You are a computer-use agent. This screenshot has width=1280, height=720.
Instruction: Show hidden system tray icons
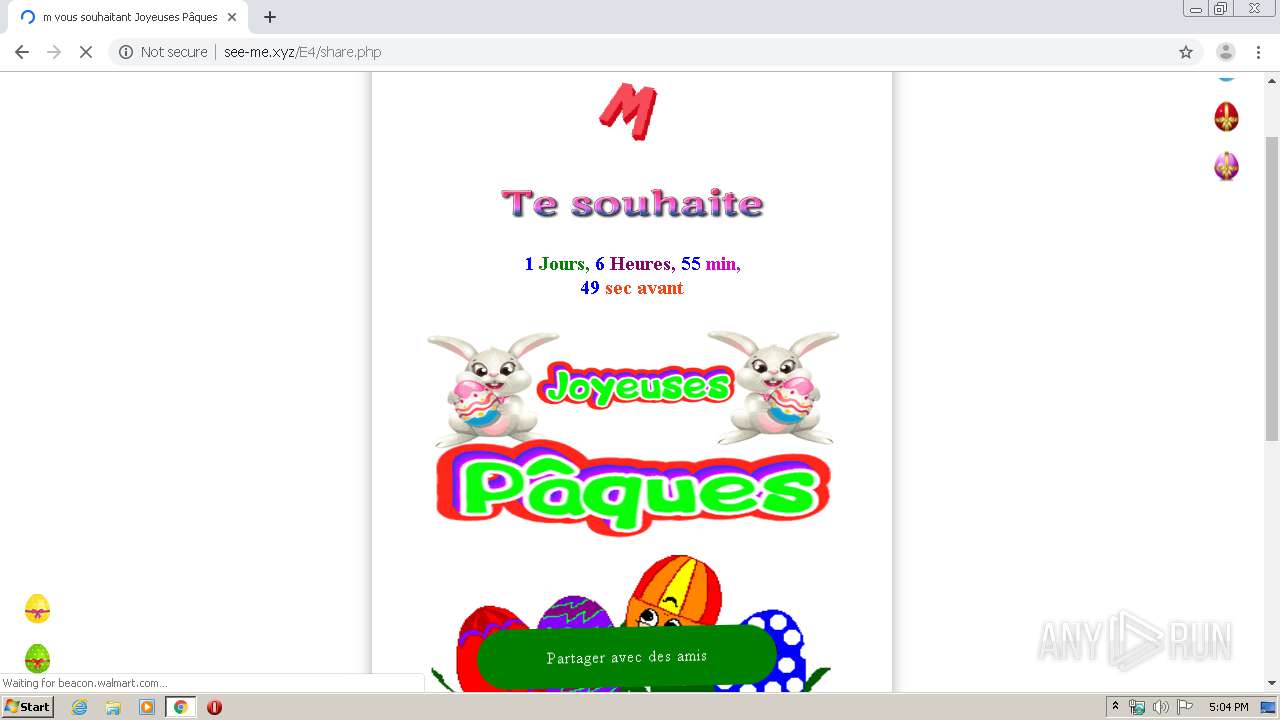click(x=1116, y=707)
